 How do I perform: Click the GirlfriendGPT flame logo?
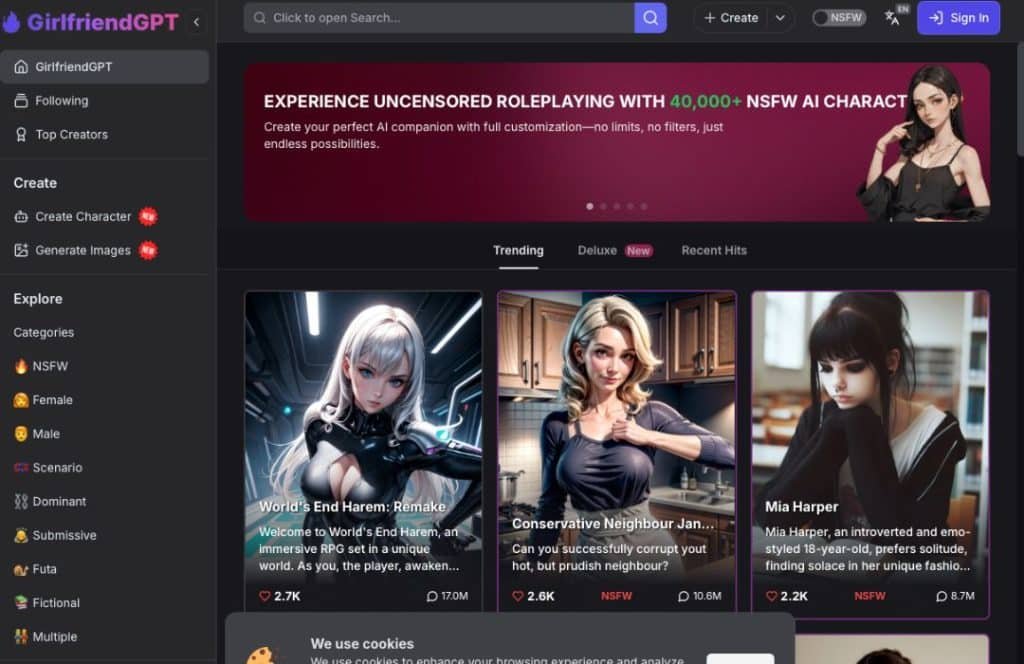[x=12, y=22]
